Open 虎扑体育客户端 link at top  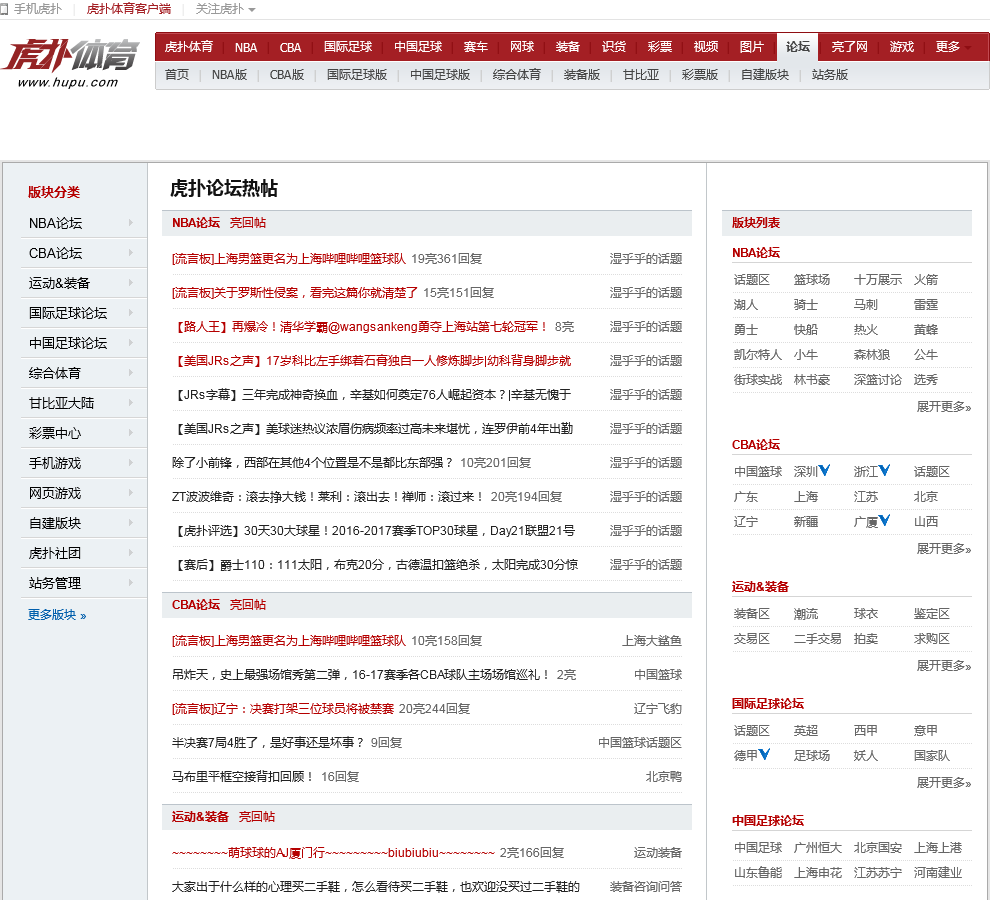click(x=129, y=9)
